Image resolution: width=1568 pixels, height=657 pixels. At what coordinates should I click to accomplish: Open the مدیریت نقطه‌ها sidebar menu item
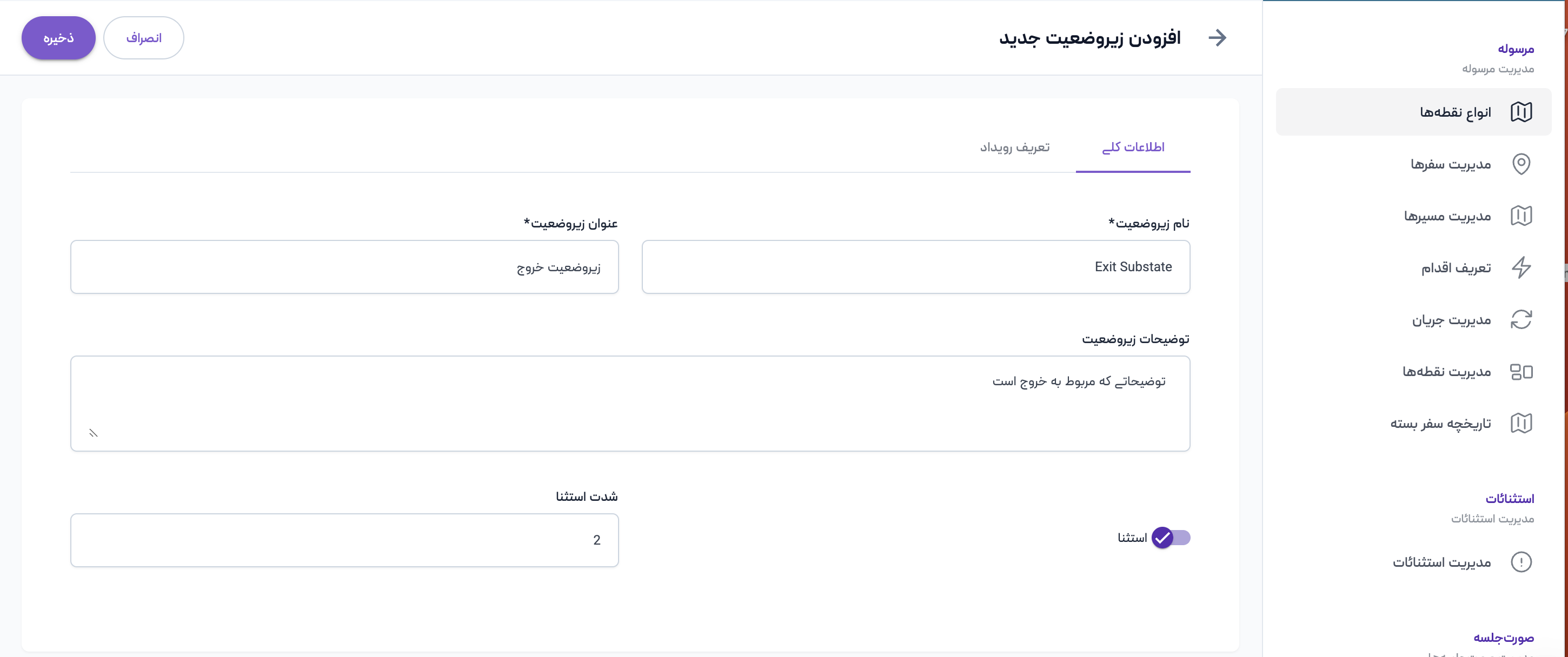click(x=1446, y=372)
